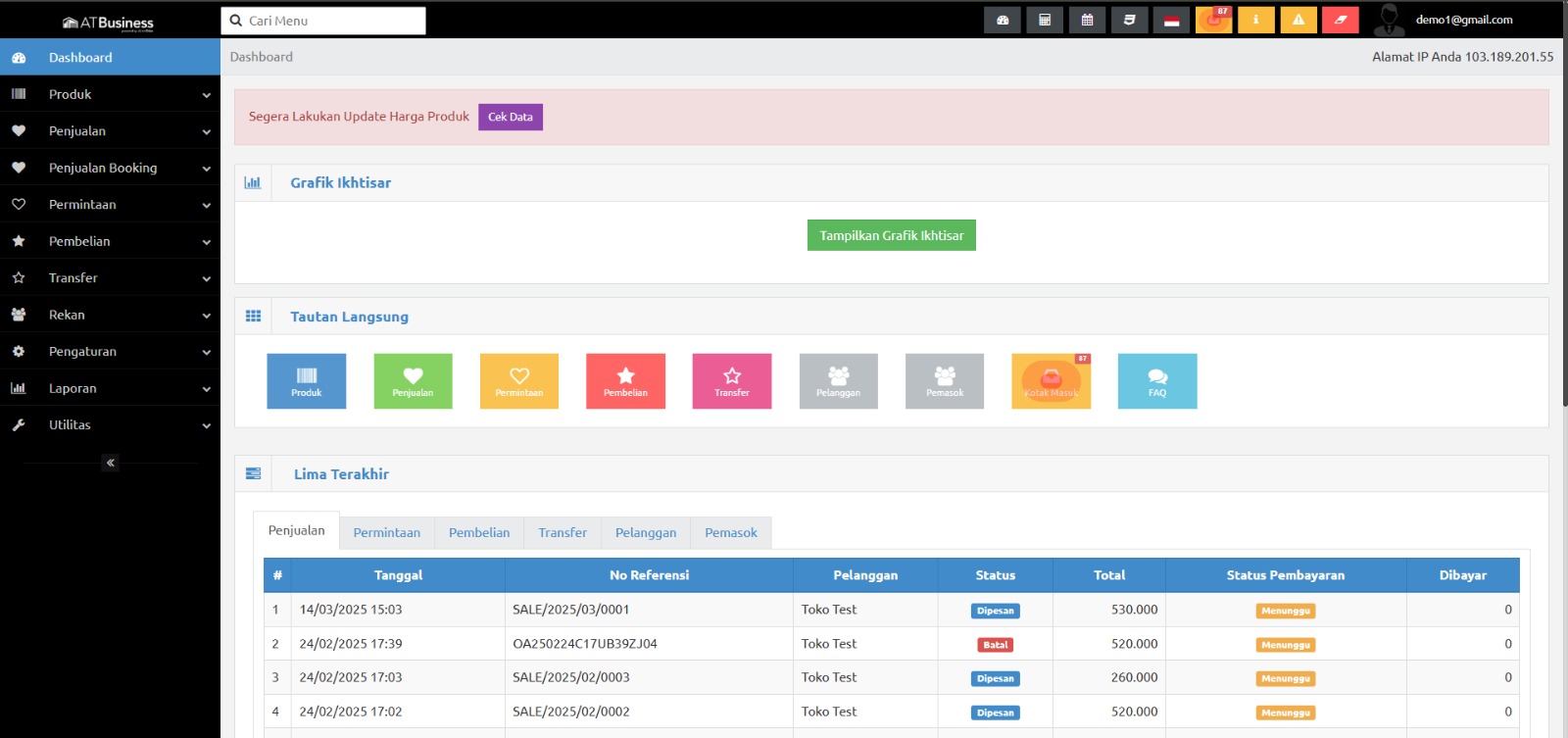Click Menunggu badge in row 14/03/2025 15:03
Image resolution: width=1568 pixels, height=738 pixels.
click(1286, 611)
